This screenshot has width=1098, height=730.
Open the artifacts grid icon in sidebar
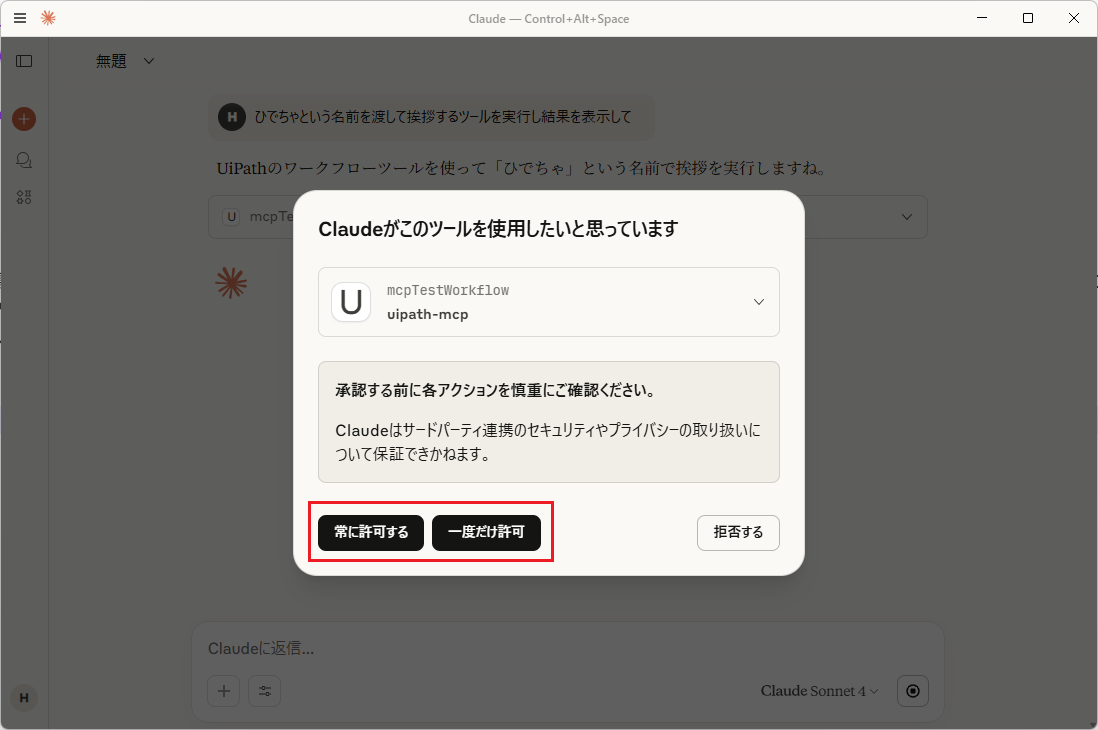(24, 198)
